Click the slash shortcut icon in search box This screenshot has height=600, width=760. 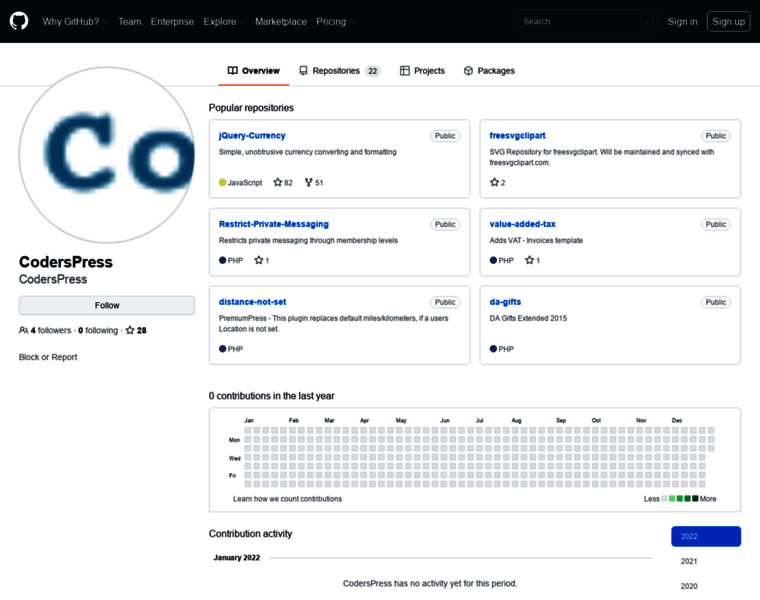(x=647, y=21)
